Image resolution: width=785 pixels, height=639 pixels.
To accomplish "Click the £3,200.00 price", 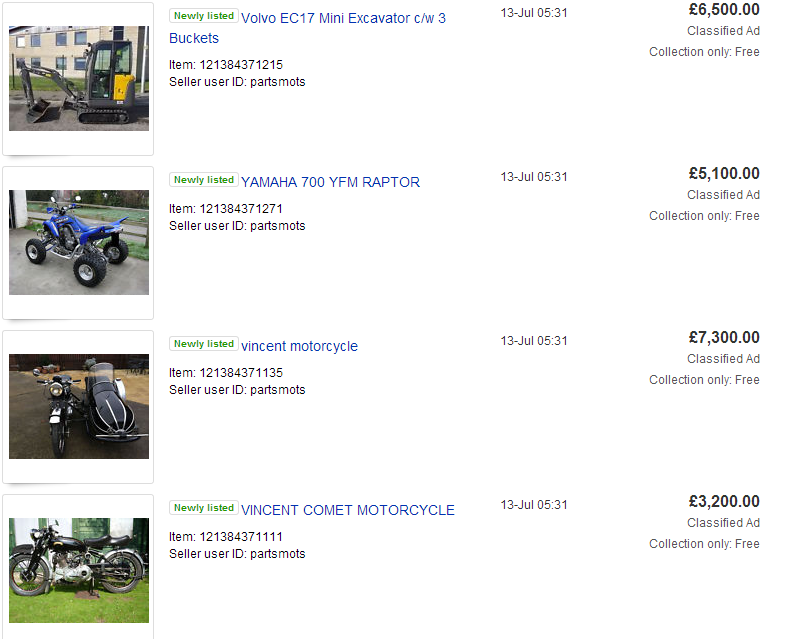I will [724, 501].
